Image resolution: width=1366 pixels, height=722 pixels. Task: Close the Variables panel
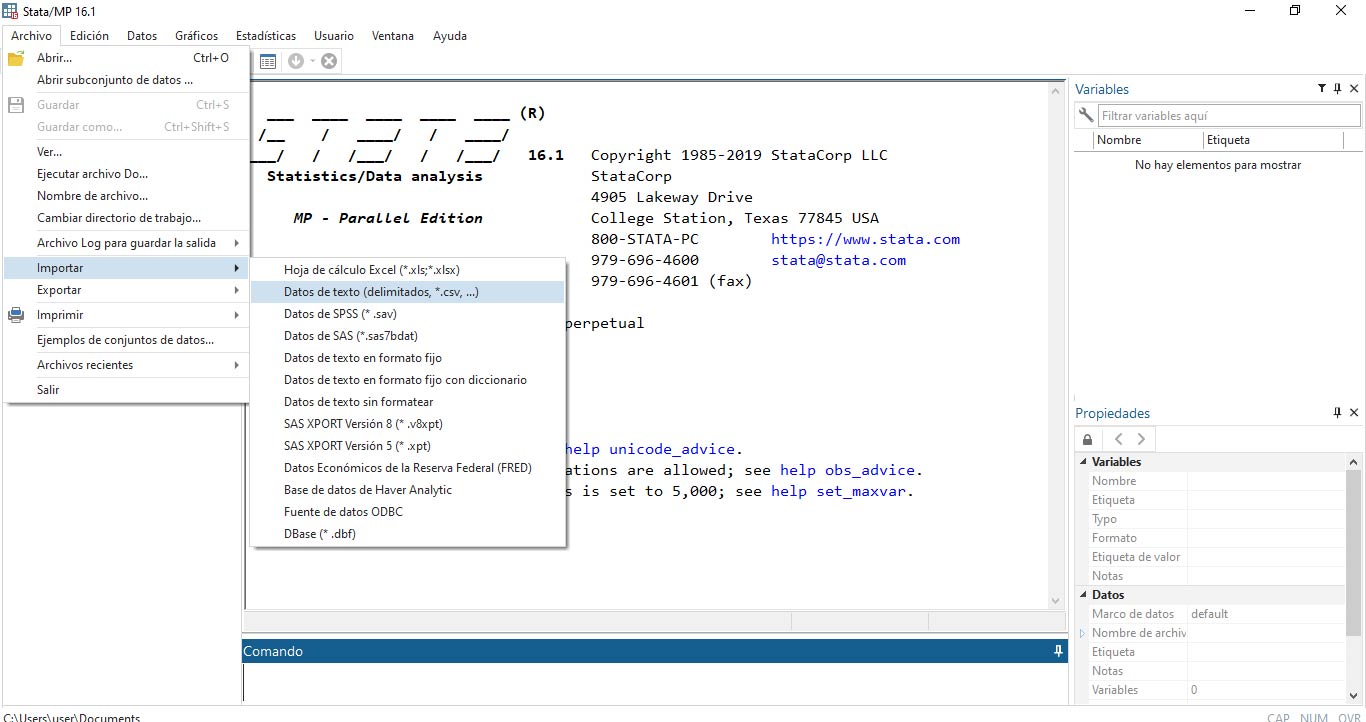(1354, 89)
